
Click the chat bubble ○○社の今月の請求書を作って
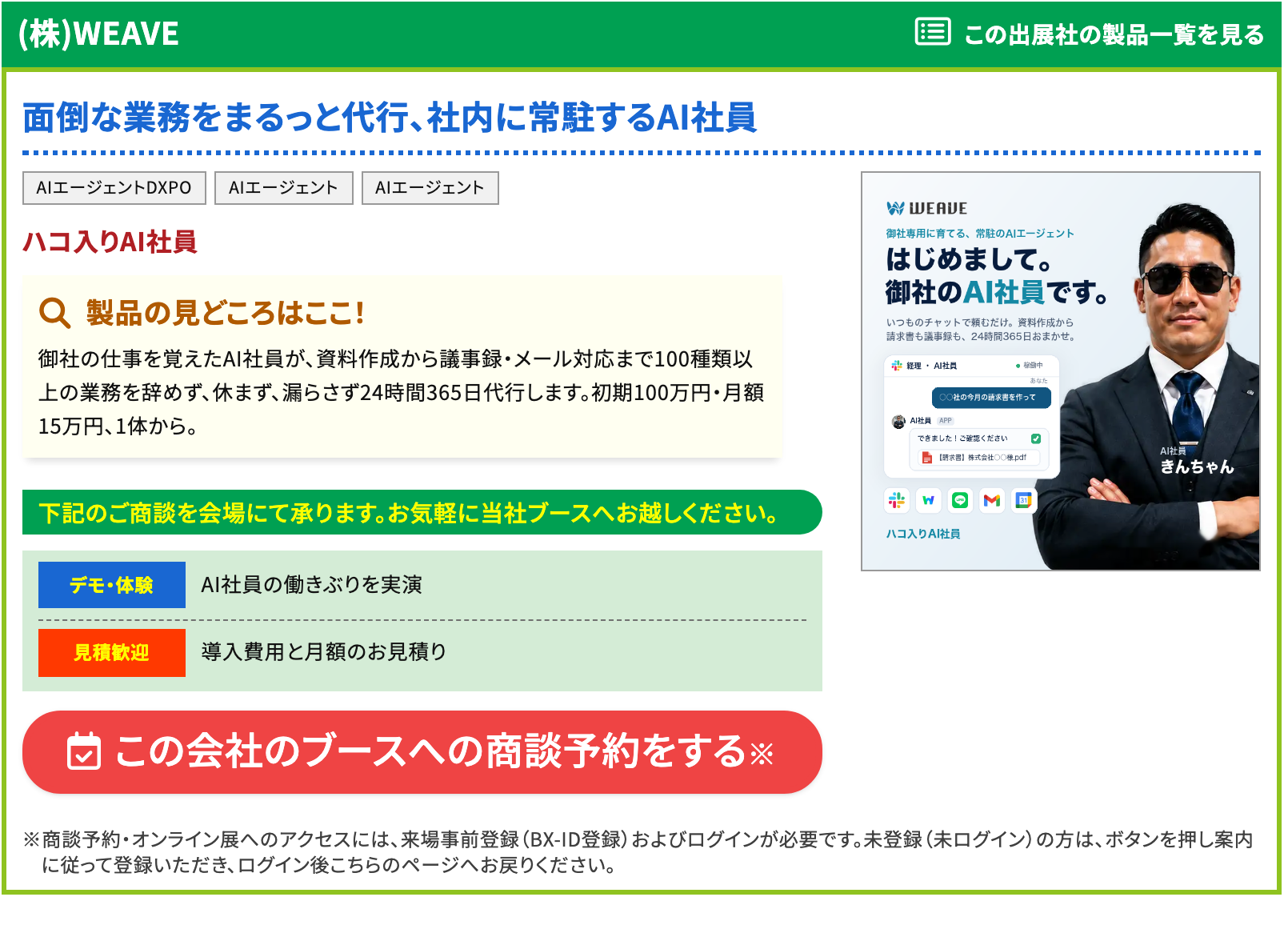991,398
